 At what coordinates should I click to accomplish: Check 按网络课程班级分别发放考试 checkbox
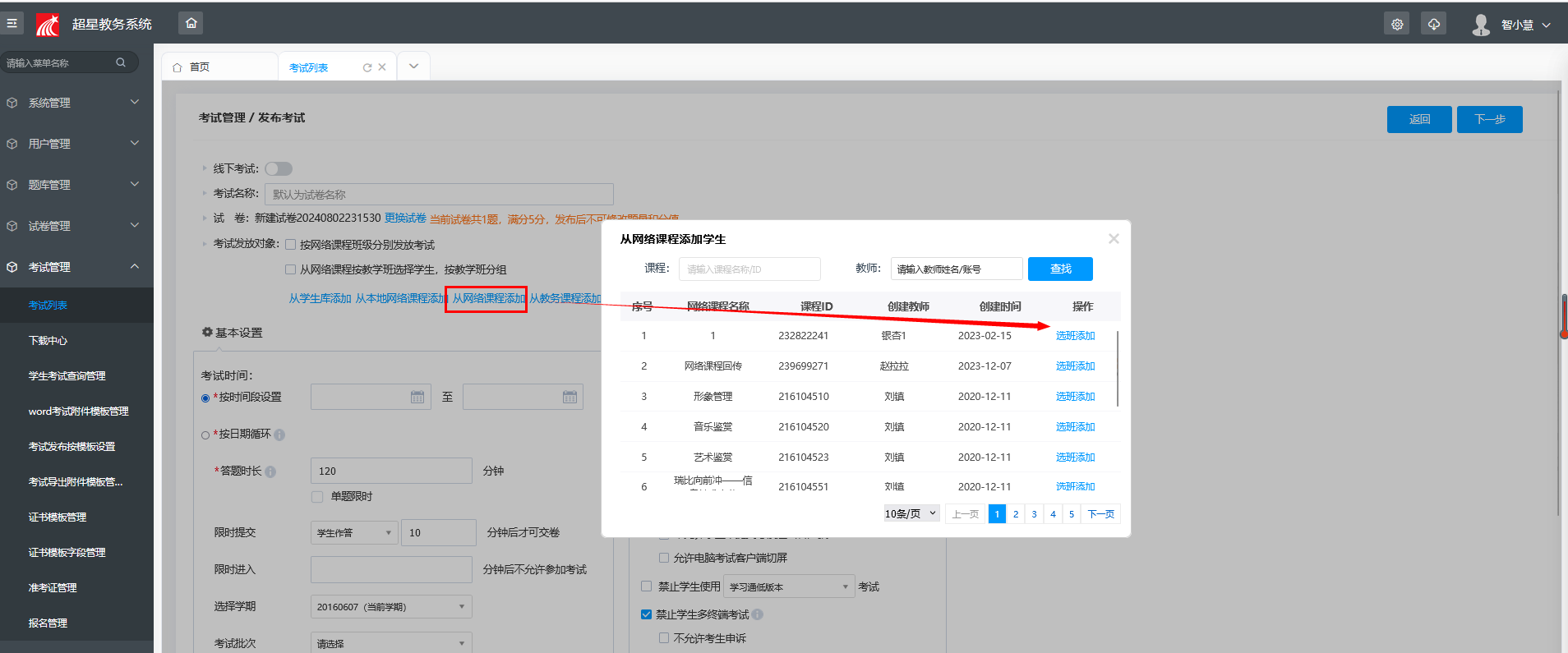pyautogui.click(x=290, y=245)
